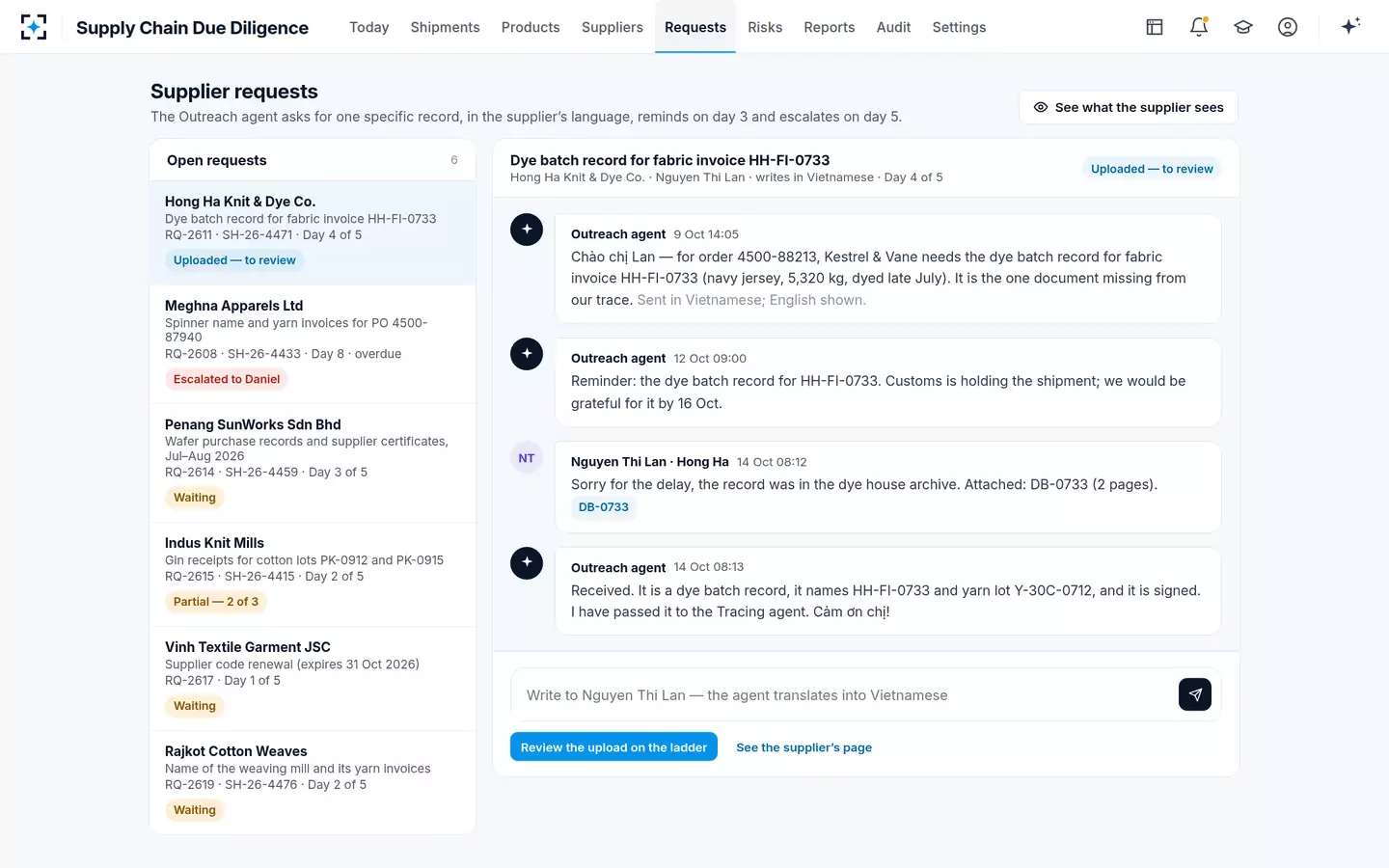This screenshot has height=868, width=1389.
Task: Click Review the upload on the ladder
Action: 613,747
